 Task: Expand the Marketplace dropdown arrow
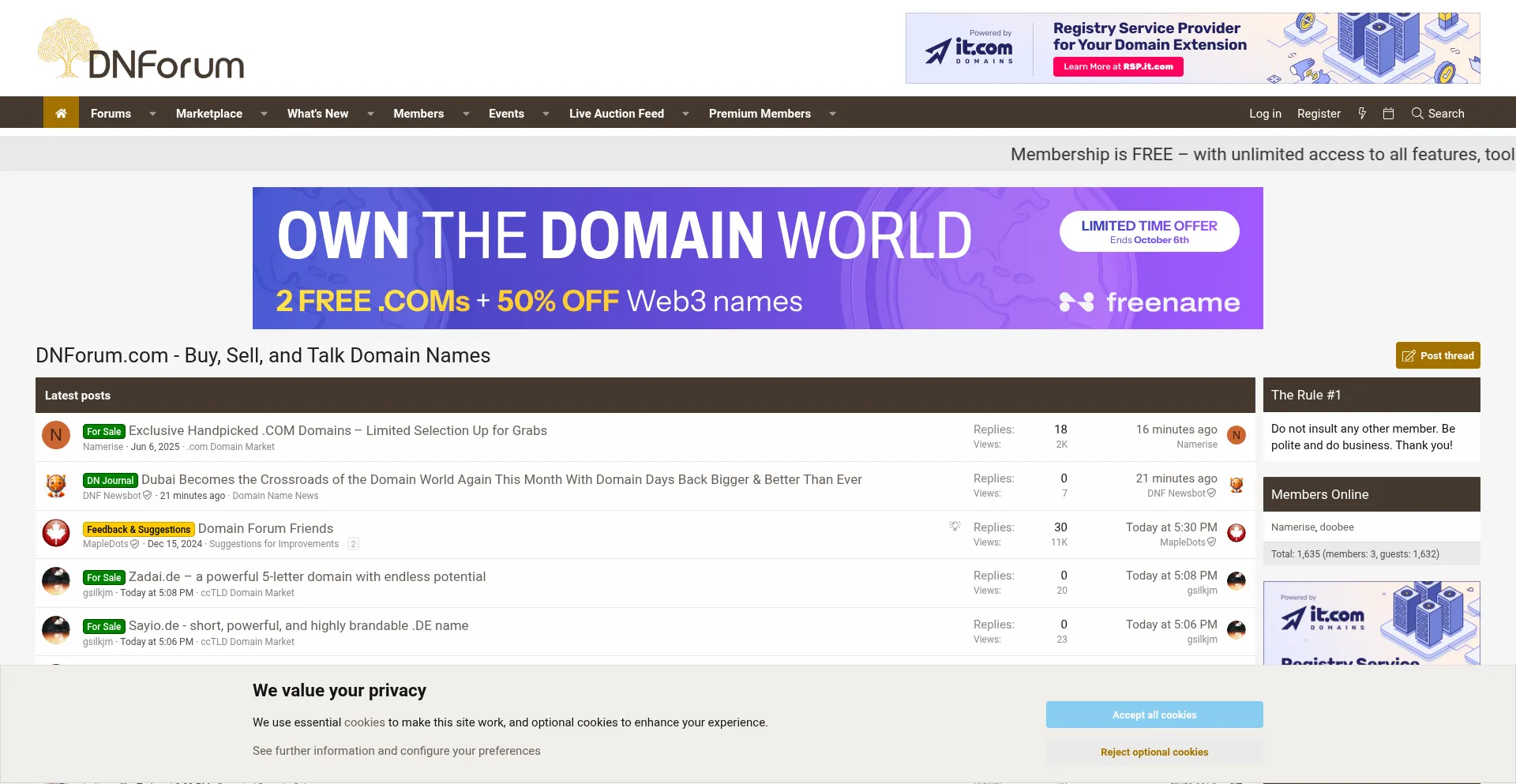click(x=264, y=114)
